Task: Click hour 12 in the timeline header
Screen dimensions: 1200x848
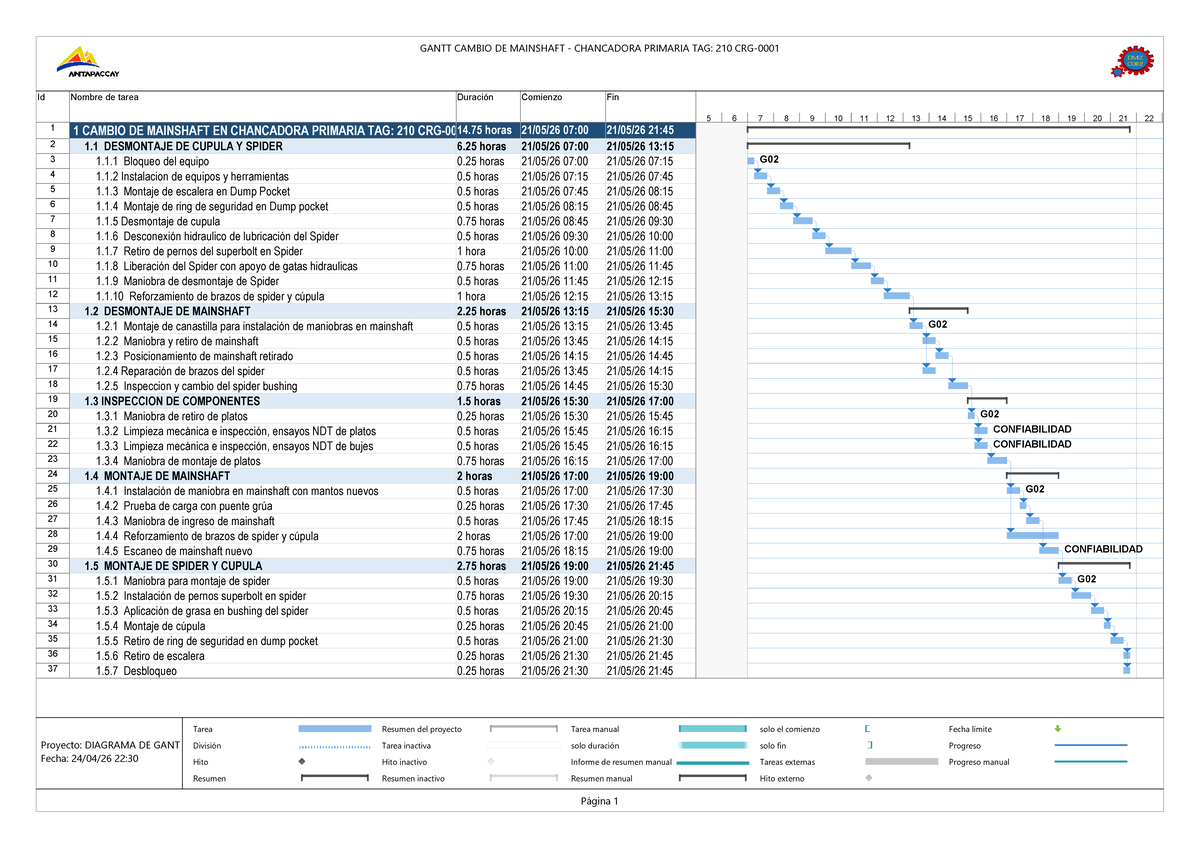Action: pos(889,117)
